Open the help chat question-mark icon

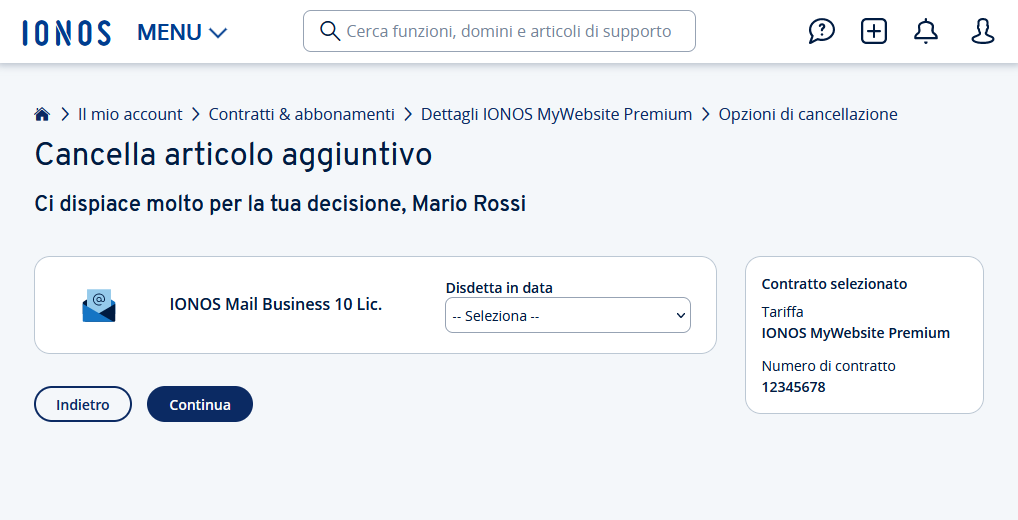821,31
